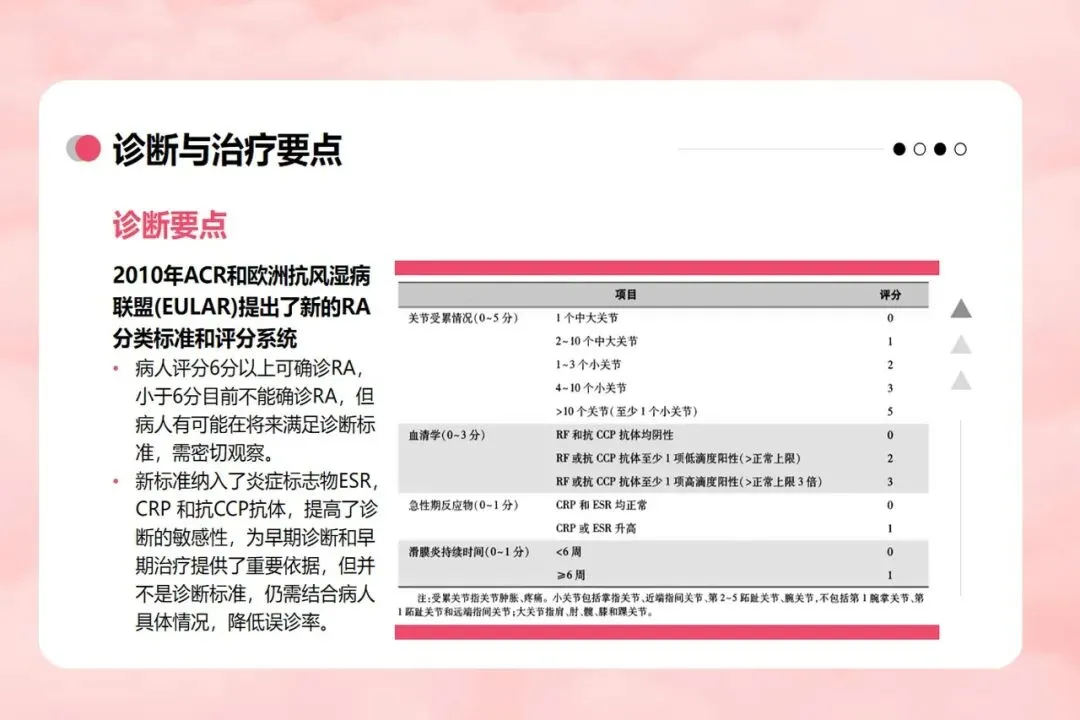
Task: Click the row text CRP和ESR均正常
Action: tap(601, 505)
